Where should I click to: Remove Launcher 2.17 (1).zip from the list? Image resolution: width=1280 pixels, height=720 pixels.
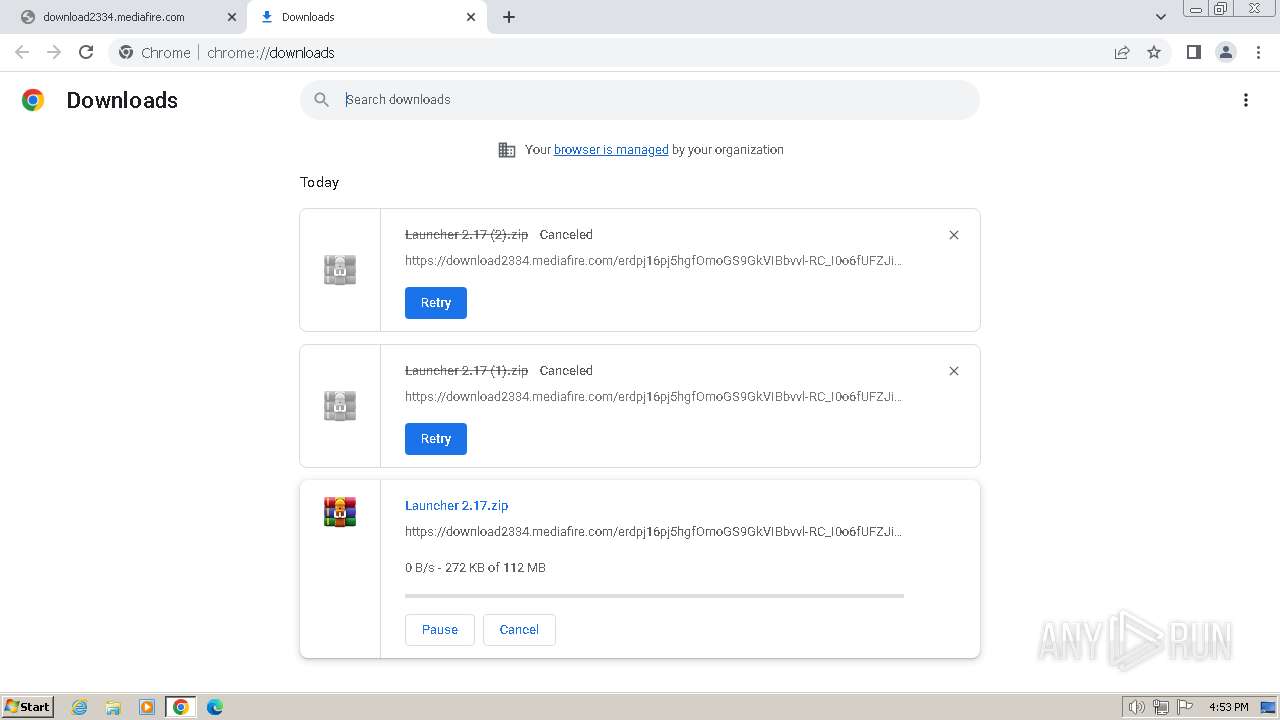954,371
